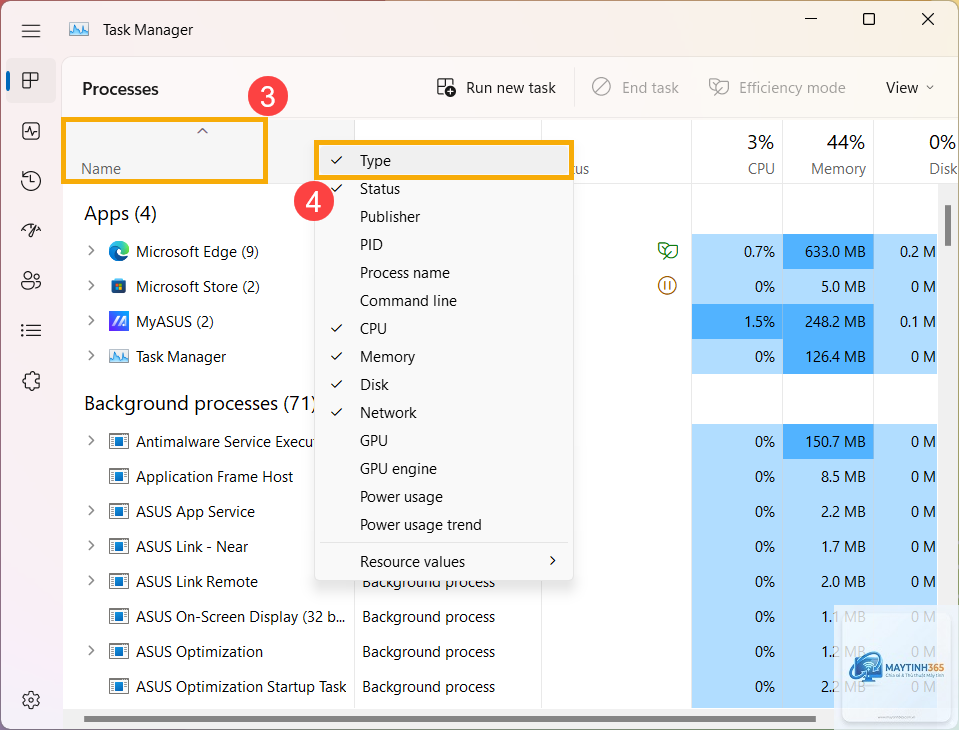Click the horizontal scrollbar thumb

(x=450, y=719)
